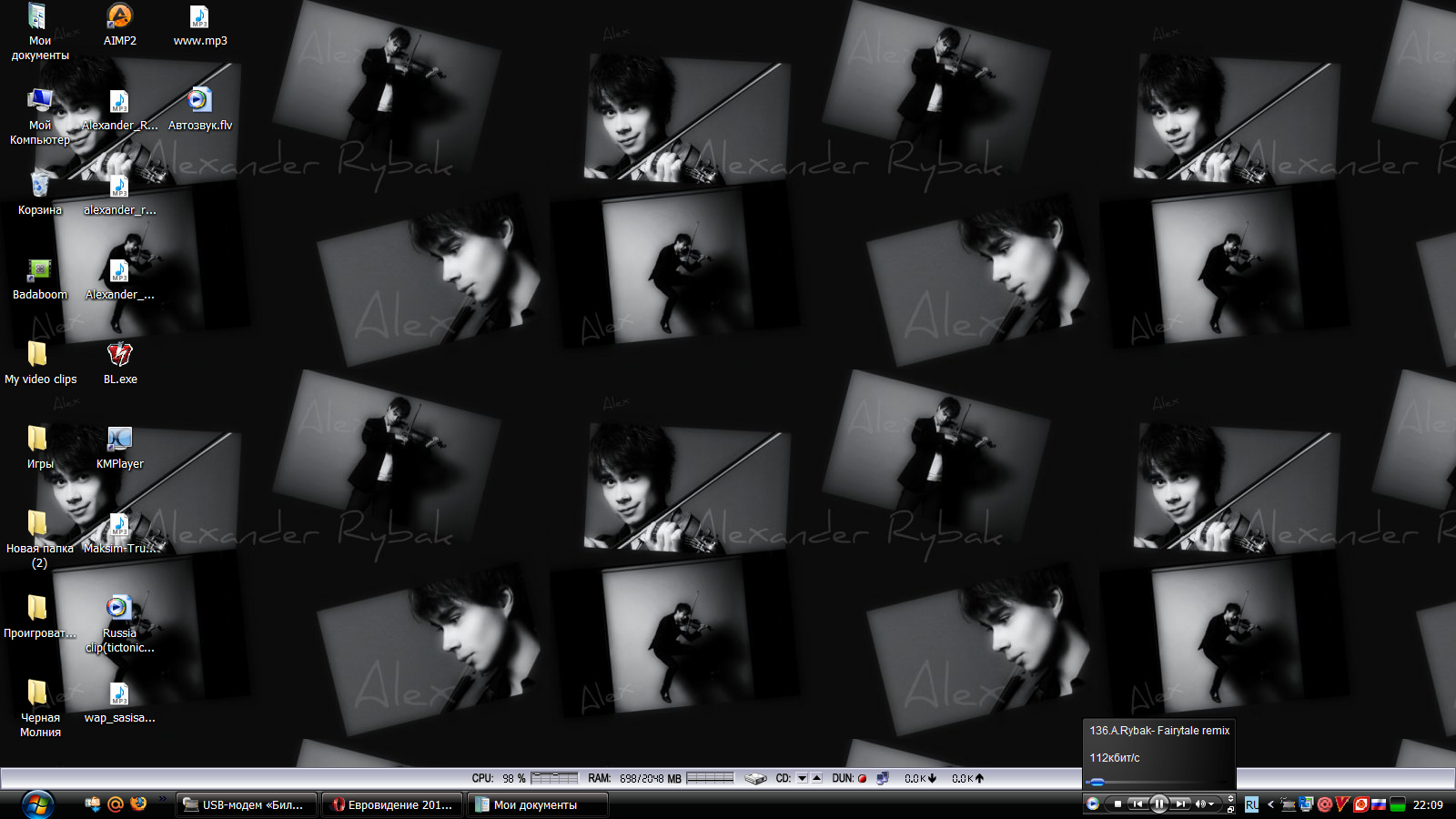Screen dimensions: 1456x819
Task: Switch to USB-модем taskbar window
Action: click(x=247, y=804)
